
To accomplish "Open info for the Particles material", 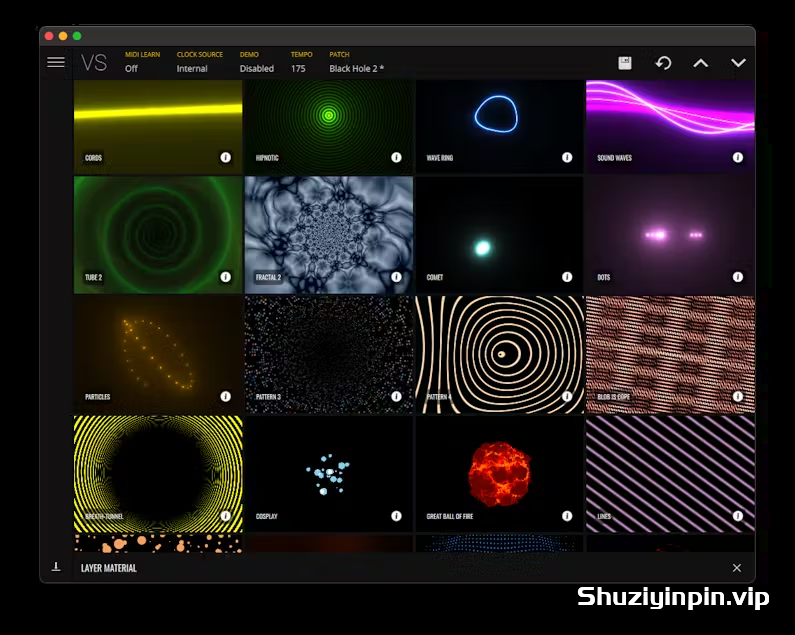I will pos(226,396).
